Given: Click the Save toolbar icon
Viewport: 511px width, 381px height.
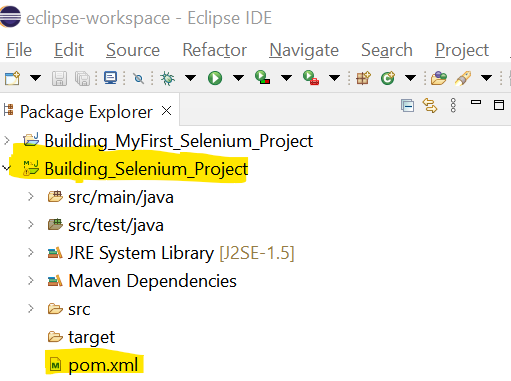Looking at the screenshot, I should [x=59, y=78].
